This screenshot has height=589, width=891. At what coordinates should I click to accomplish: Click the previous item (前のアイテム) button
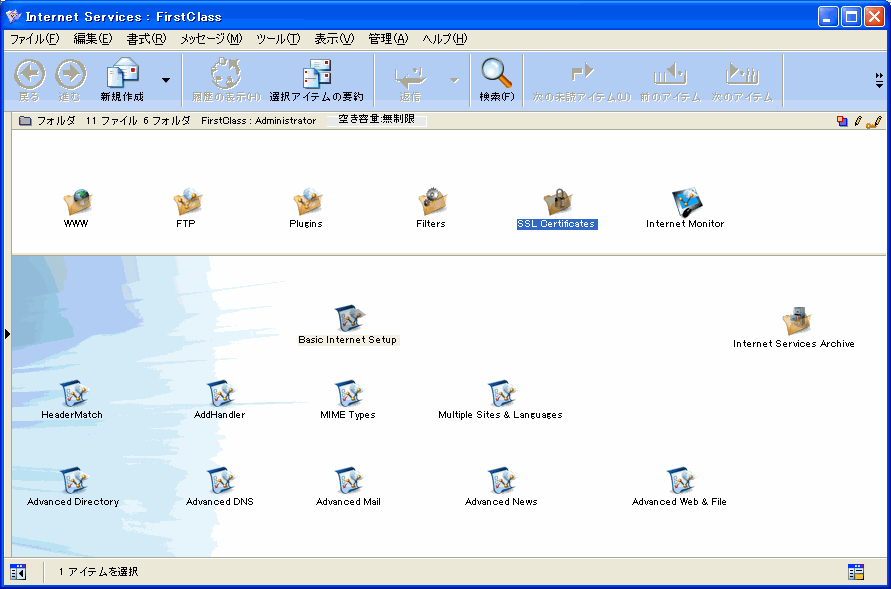coord(671,81)
